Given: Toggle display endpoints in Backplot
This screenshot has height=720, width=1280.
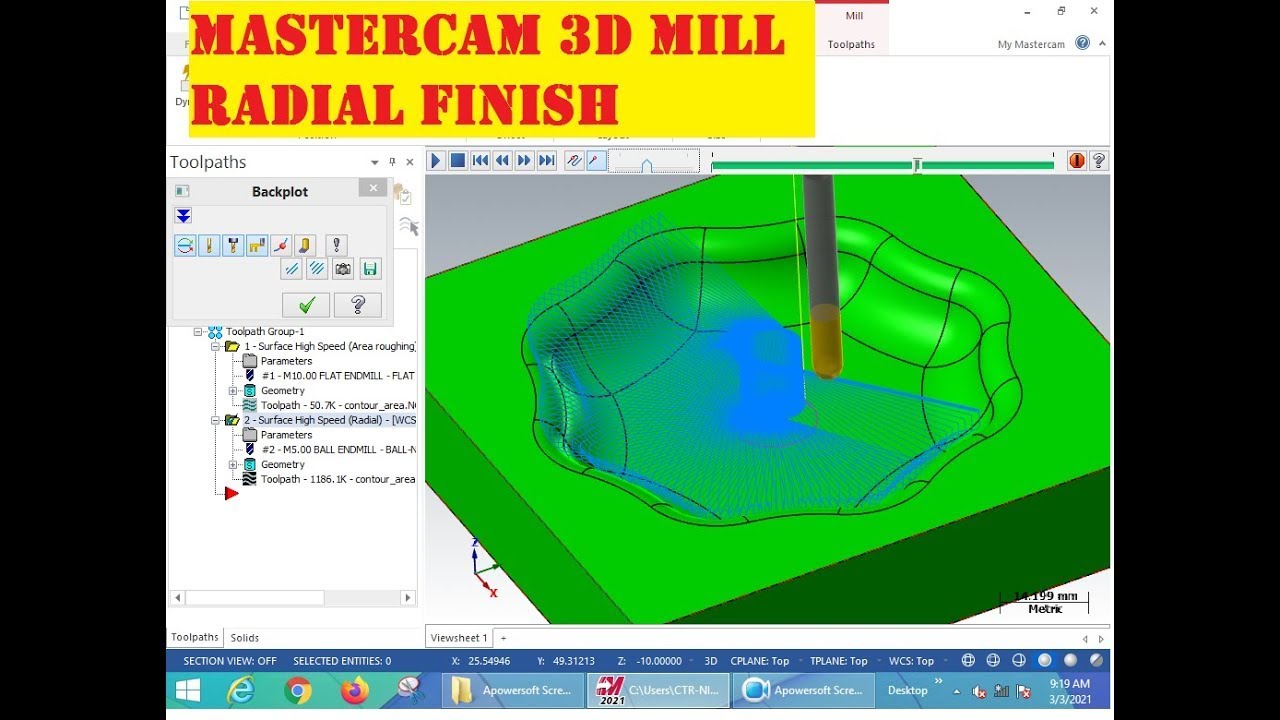Looking at the screenshot, I should [x=281, y=245].
